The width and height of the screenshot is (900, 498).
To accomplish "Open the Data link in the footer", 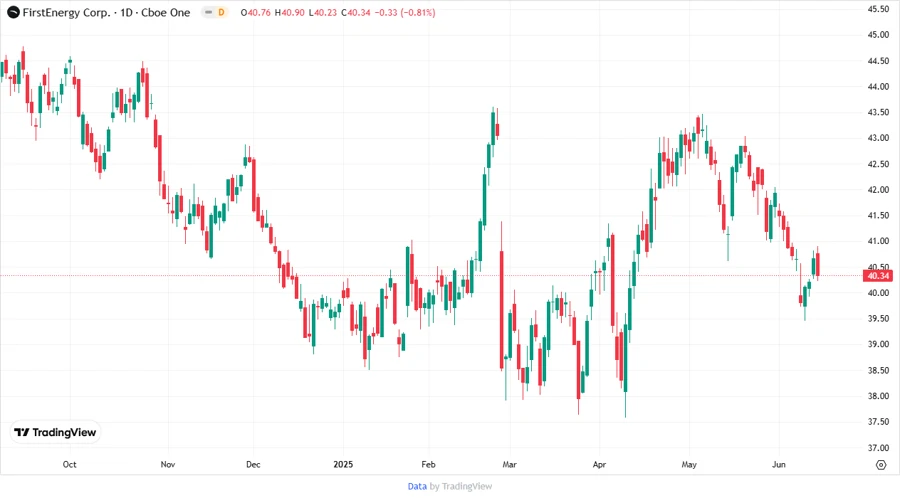I will point(417,486).
